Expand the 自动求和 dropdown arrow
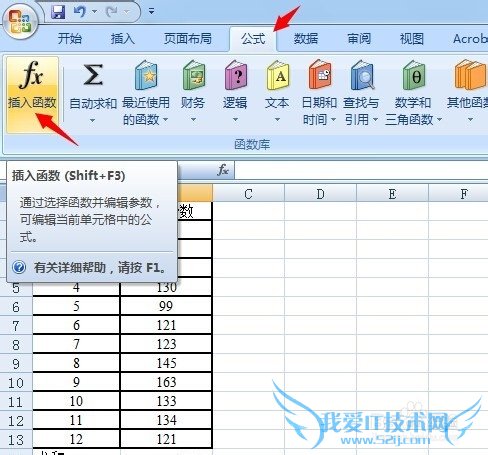This screenshot has height=455, width=488. click(92, 120)
